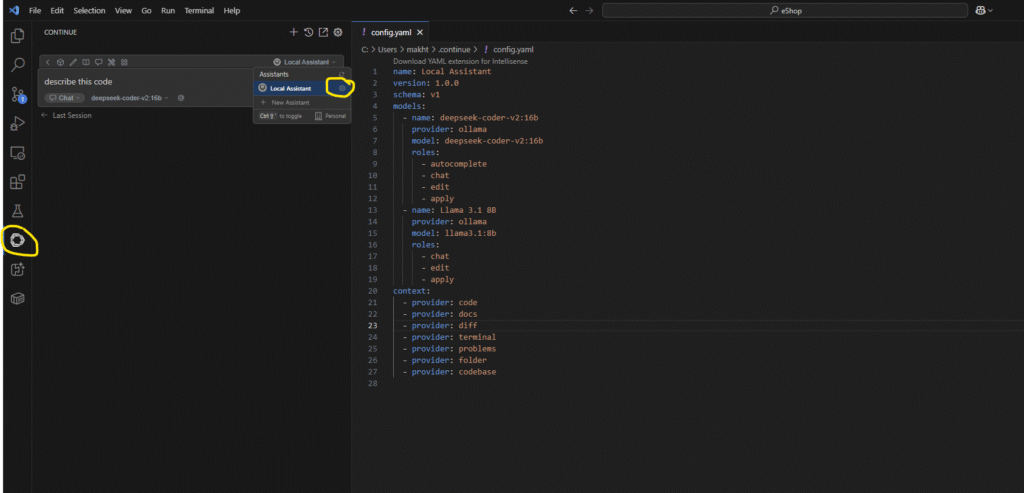
Task: Open the Chat mode dropdown
Action: click(65, 97)
